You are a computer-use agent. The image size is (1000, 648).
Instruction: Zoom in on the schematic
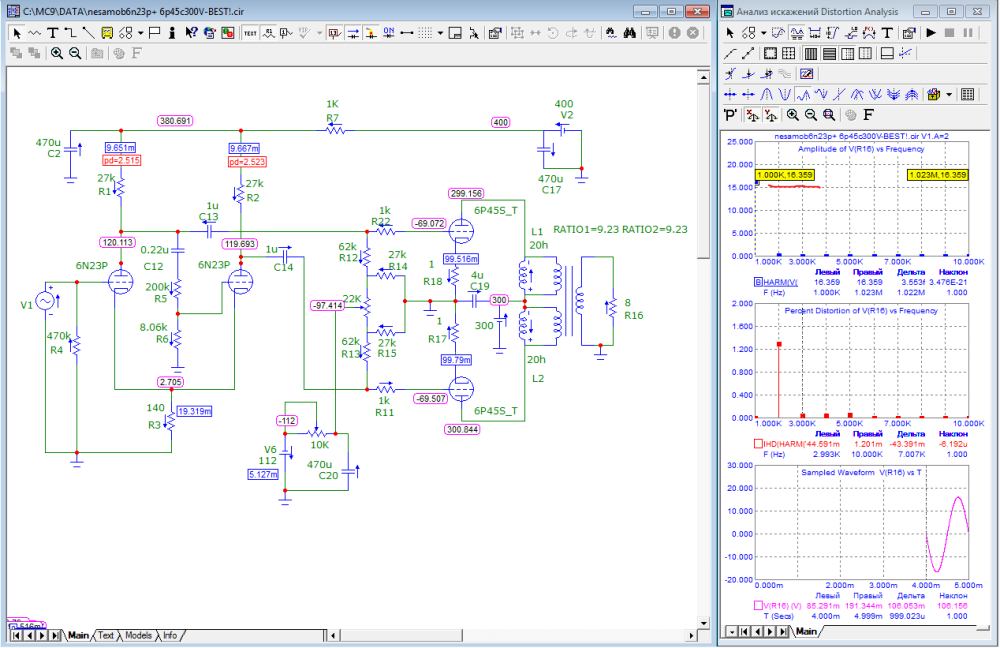click(57, 53)
